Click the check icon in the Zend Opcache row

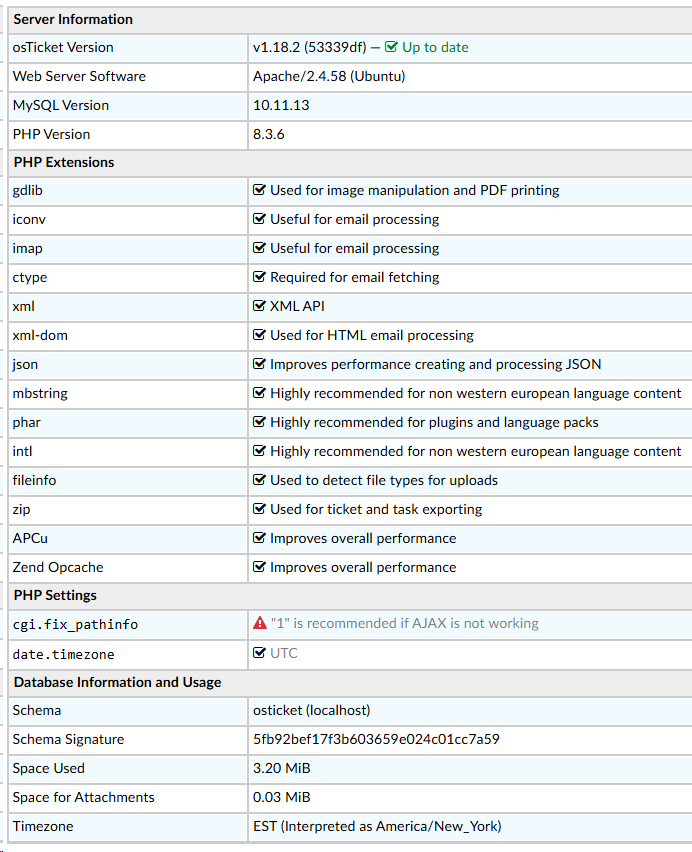coord(260,567)
